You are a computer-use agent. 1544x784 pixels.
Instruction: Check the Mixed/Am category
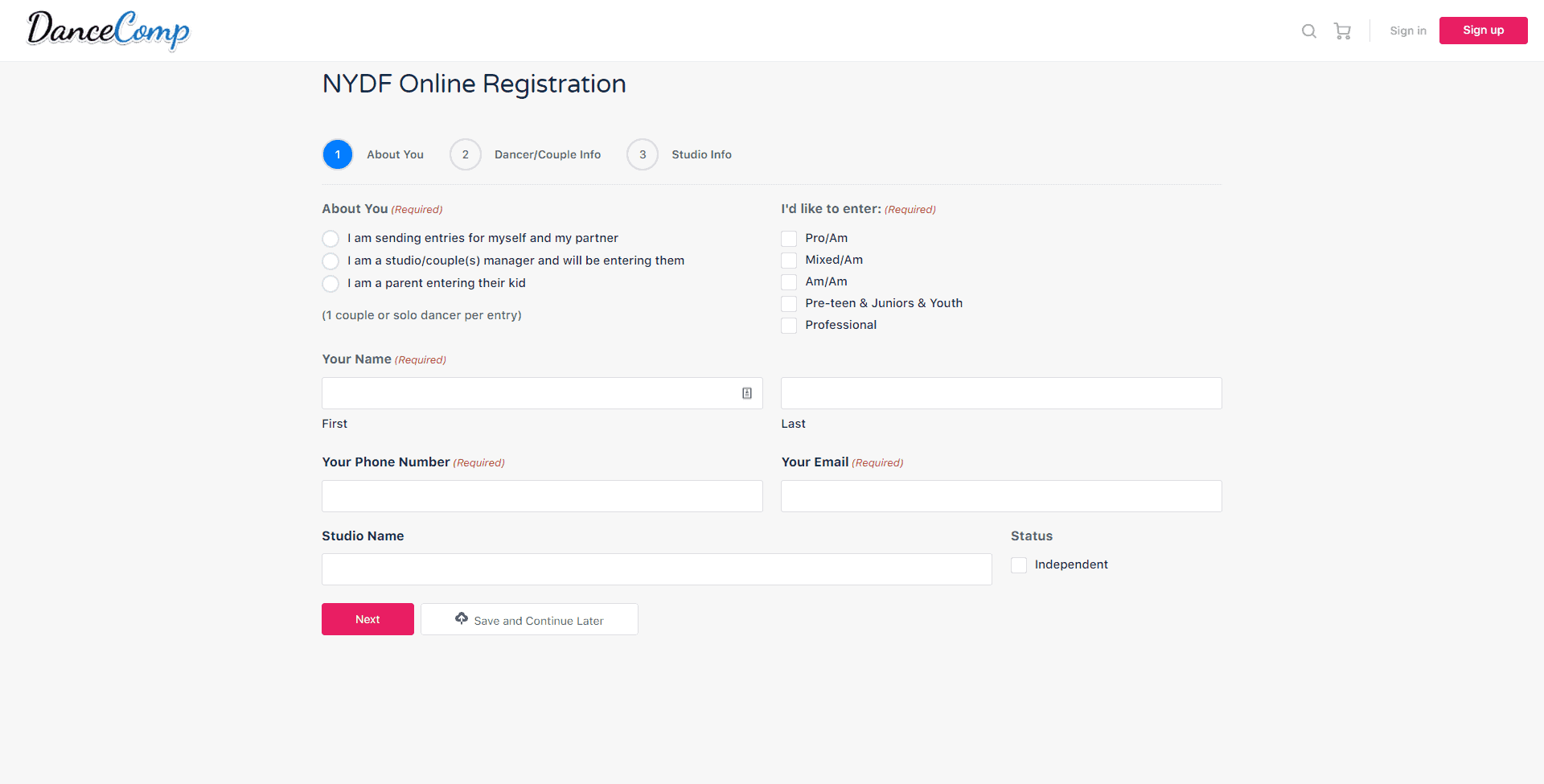[x=789, y=261]
